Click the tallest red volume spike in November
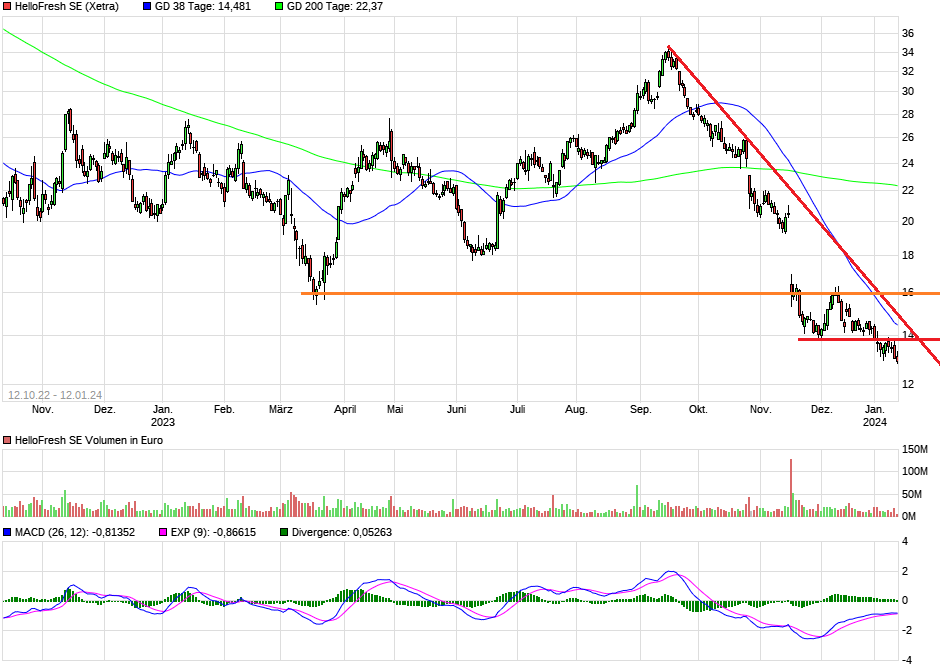 coord(791,487)
